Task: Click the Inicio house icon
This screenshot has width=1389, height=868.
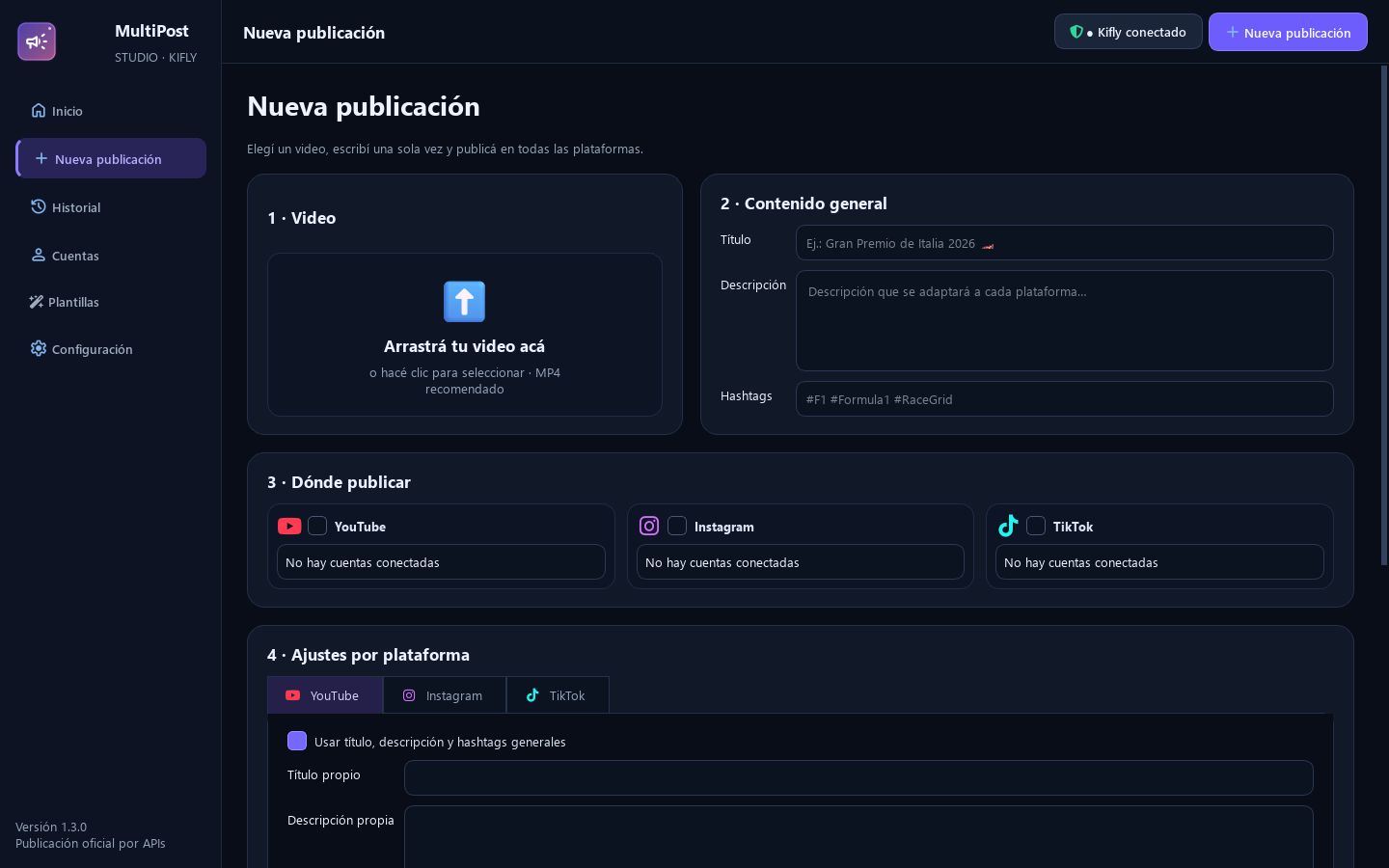Action: pyautogui.click(x=39, y=110)
